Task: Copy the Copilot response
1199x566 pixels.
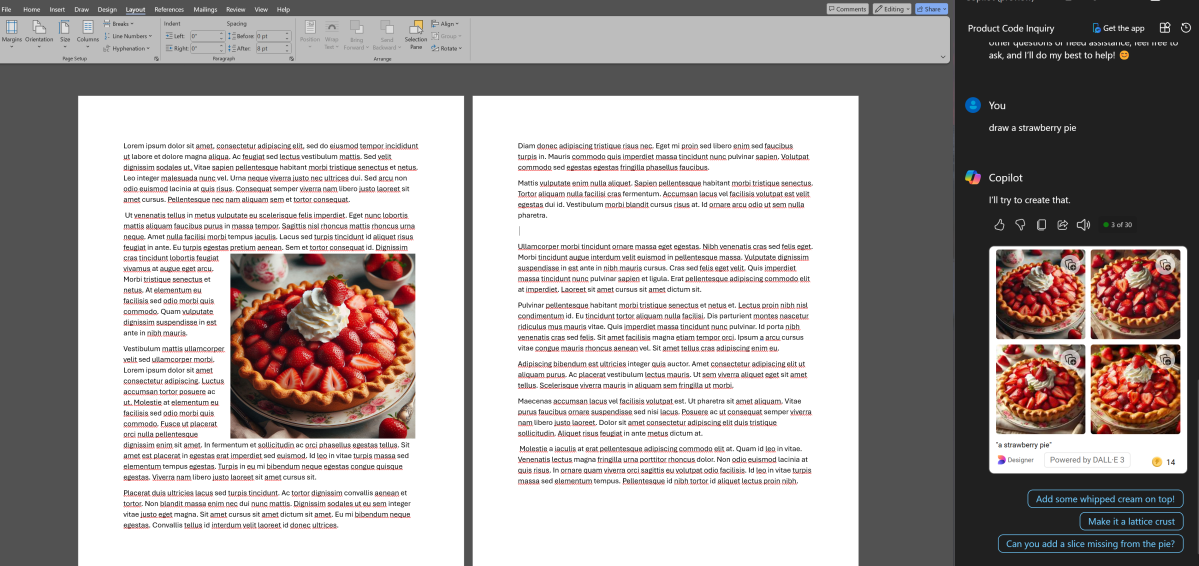Action: point(1041,225)
